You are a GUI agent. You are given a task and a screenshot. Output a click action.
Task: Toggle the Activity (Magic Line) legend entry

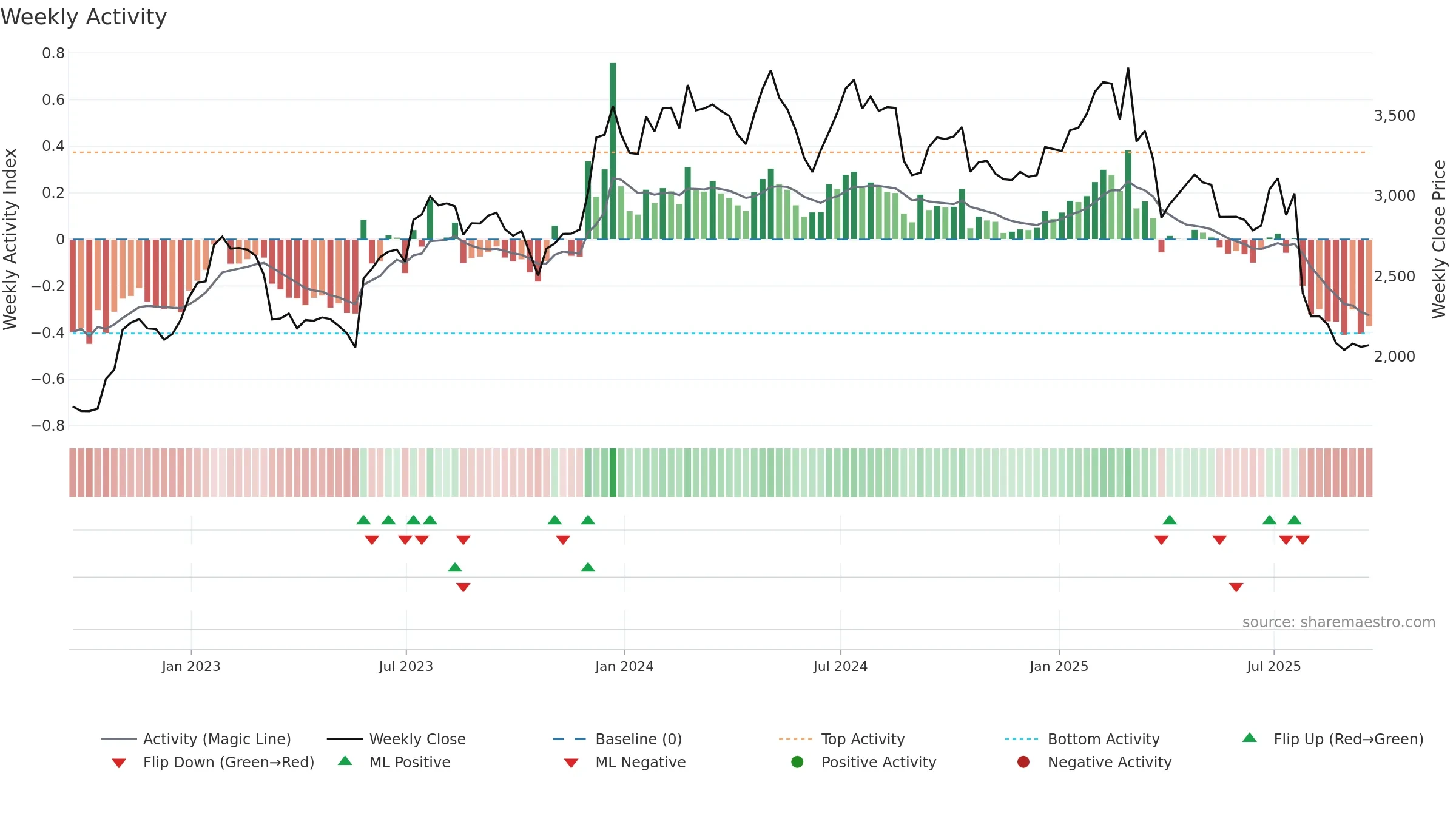pyautogui.click(x=196, y=739)
